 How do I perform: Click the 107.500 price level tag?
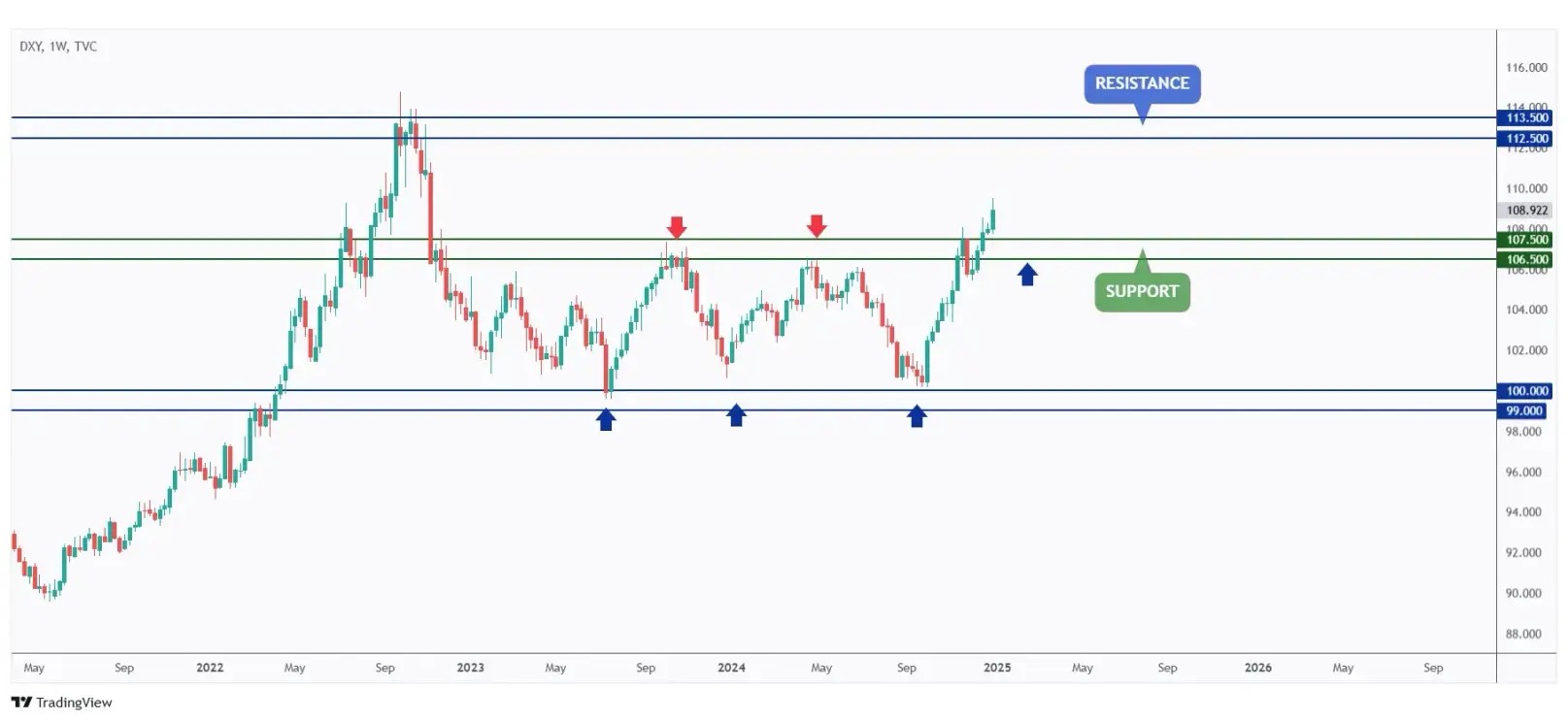pyautogui.click(x=1526, y=240)
